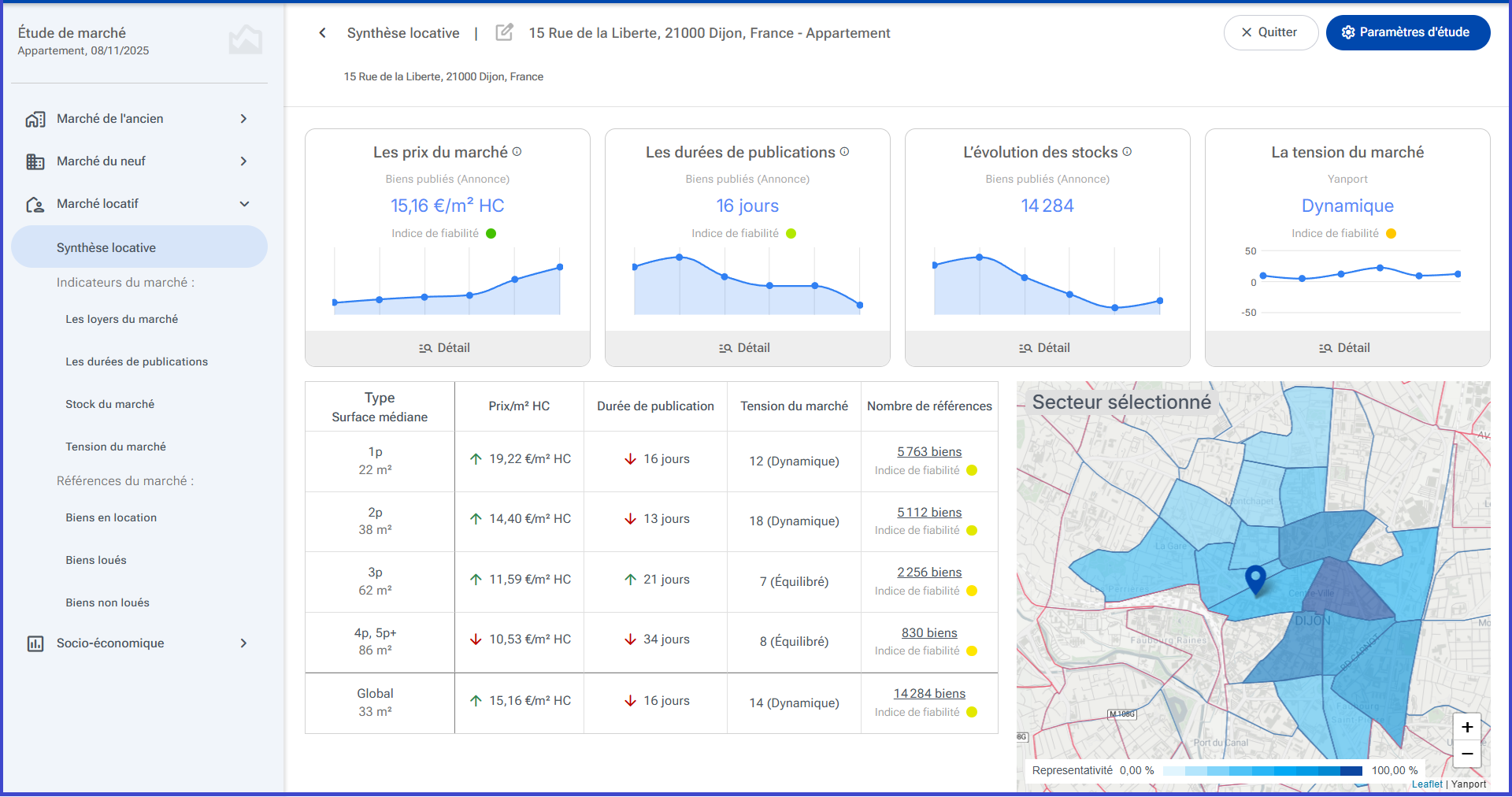The width and height of the screenshot is (1512, 797).
Task: Expand the Marché de l'ancien section
Action: pos(243,119)
